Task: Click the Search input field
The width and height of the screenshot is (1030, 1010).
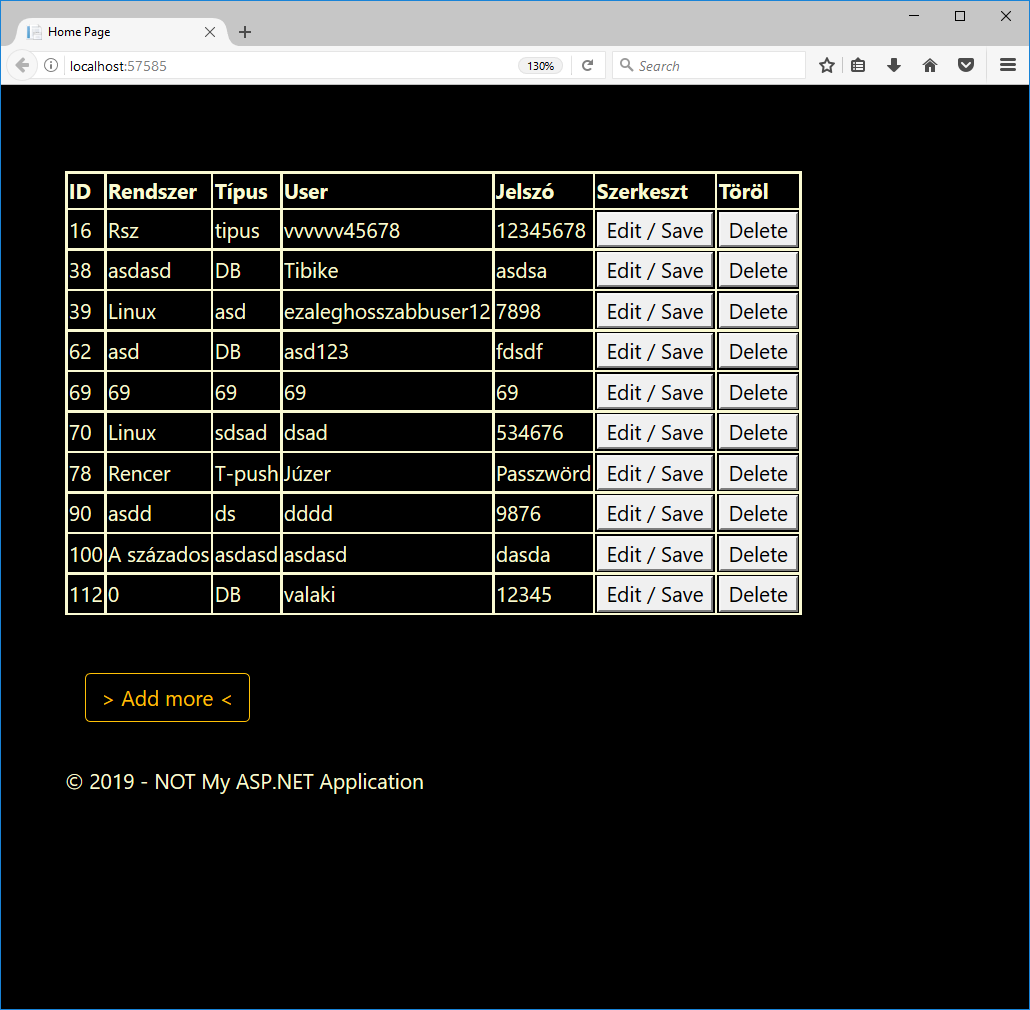Action: coord(715,66)
